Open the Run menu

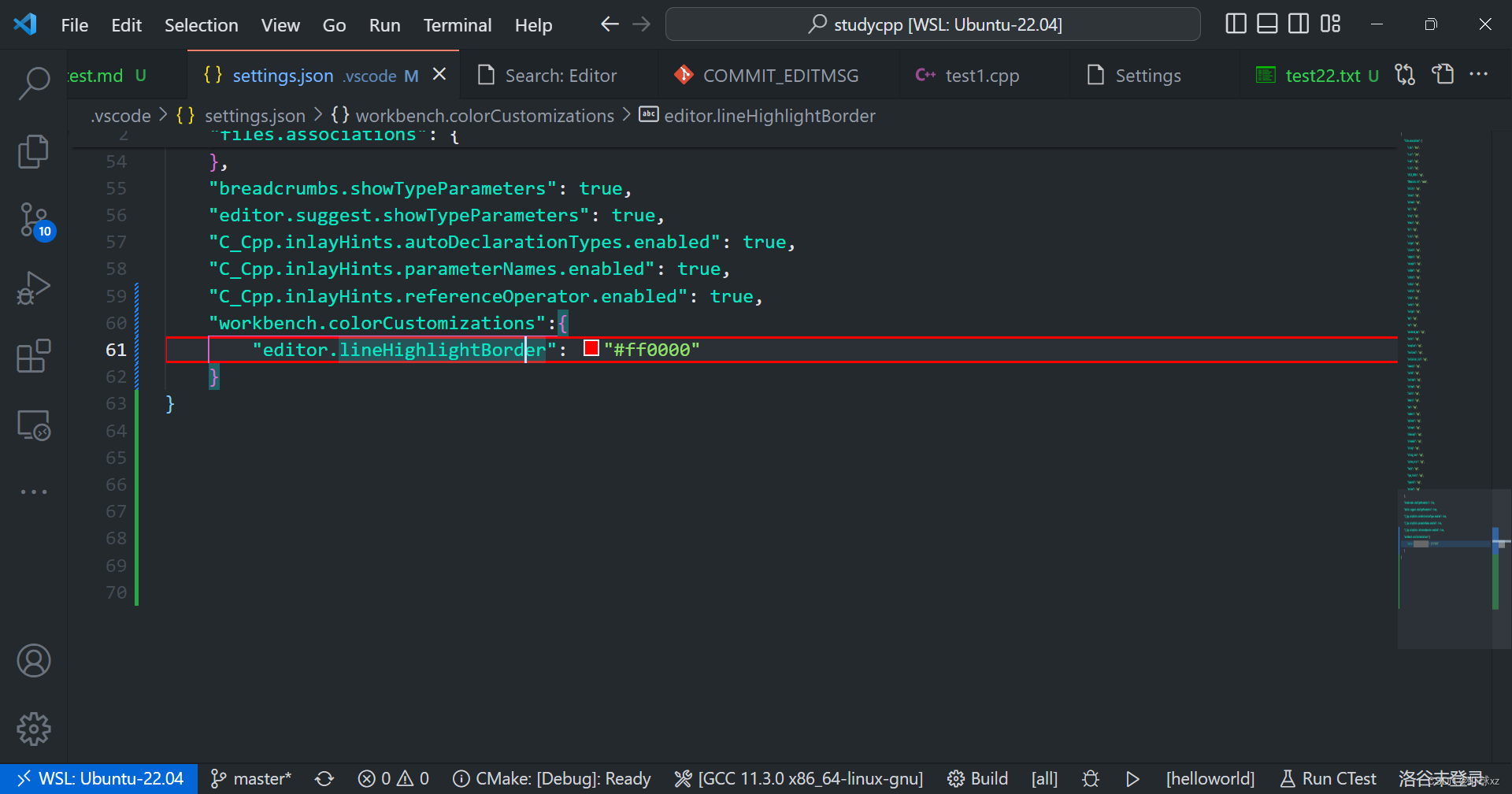384,25
